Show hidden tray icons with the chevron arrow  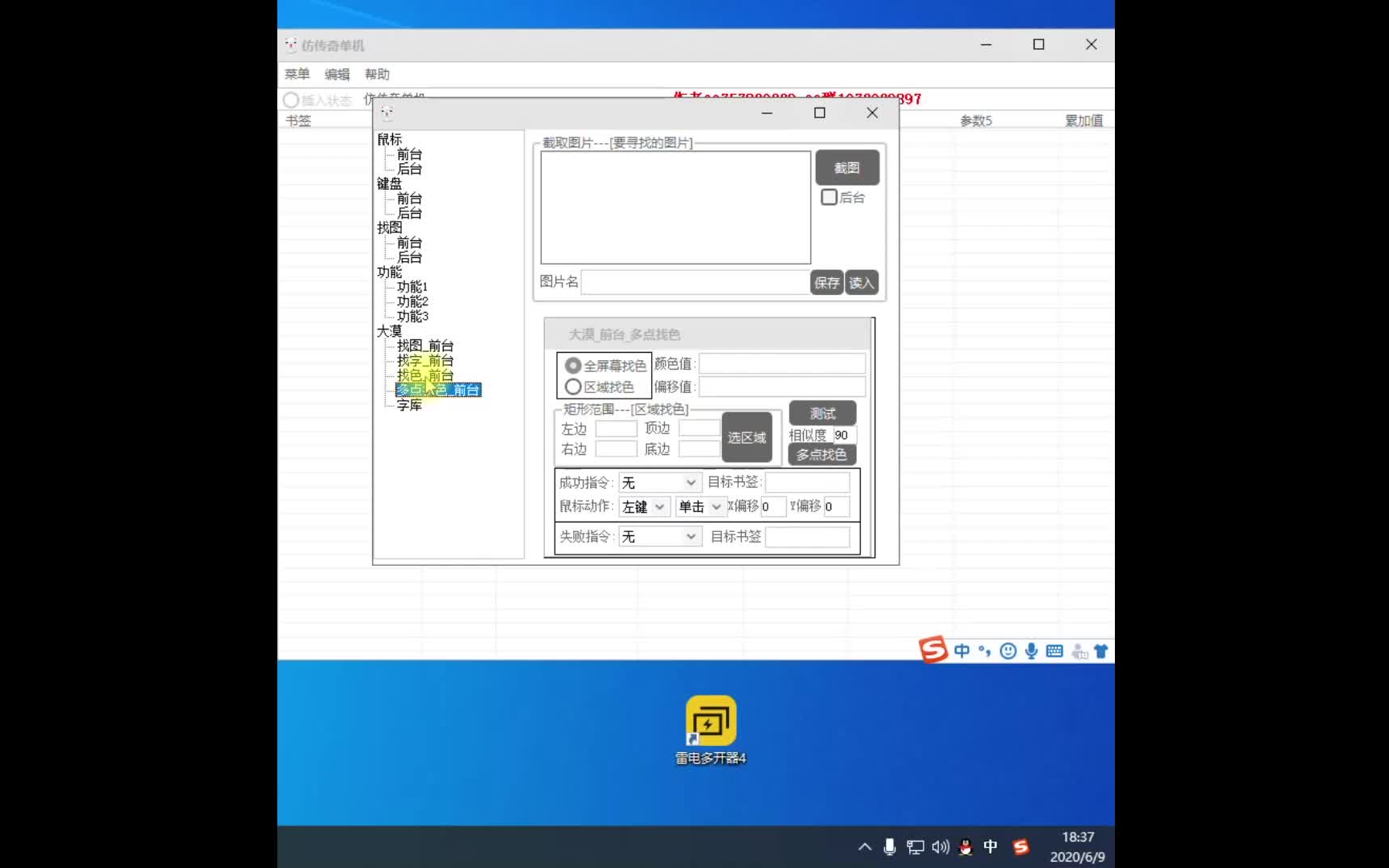(x=865, y=846)
